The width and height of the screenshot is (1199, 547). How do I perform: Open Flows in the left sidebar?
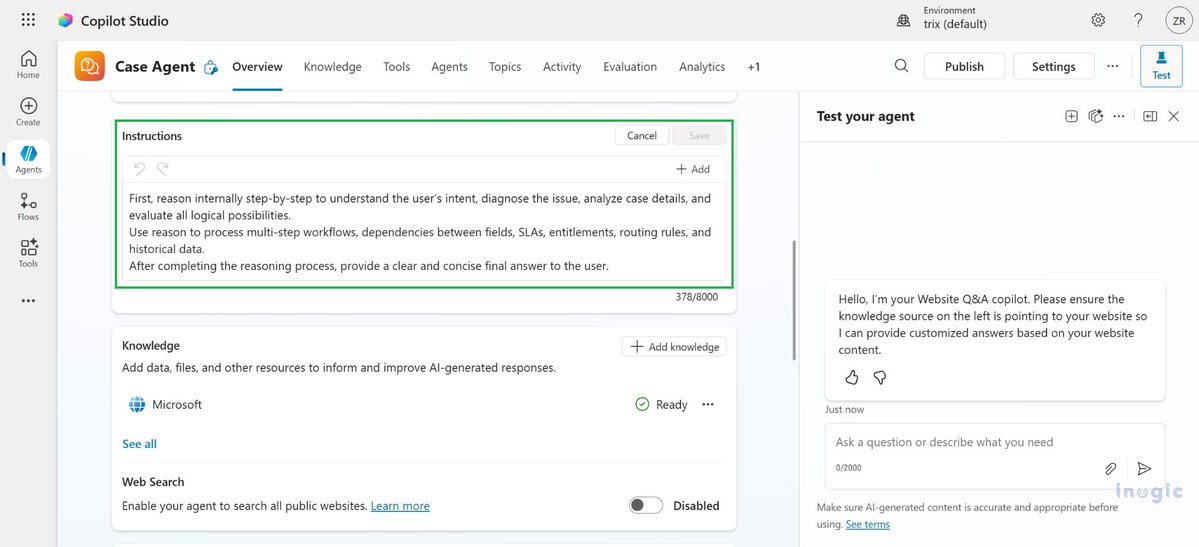click(x=28, y=207)
